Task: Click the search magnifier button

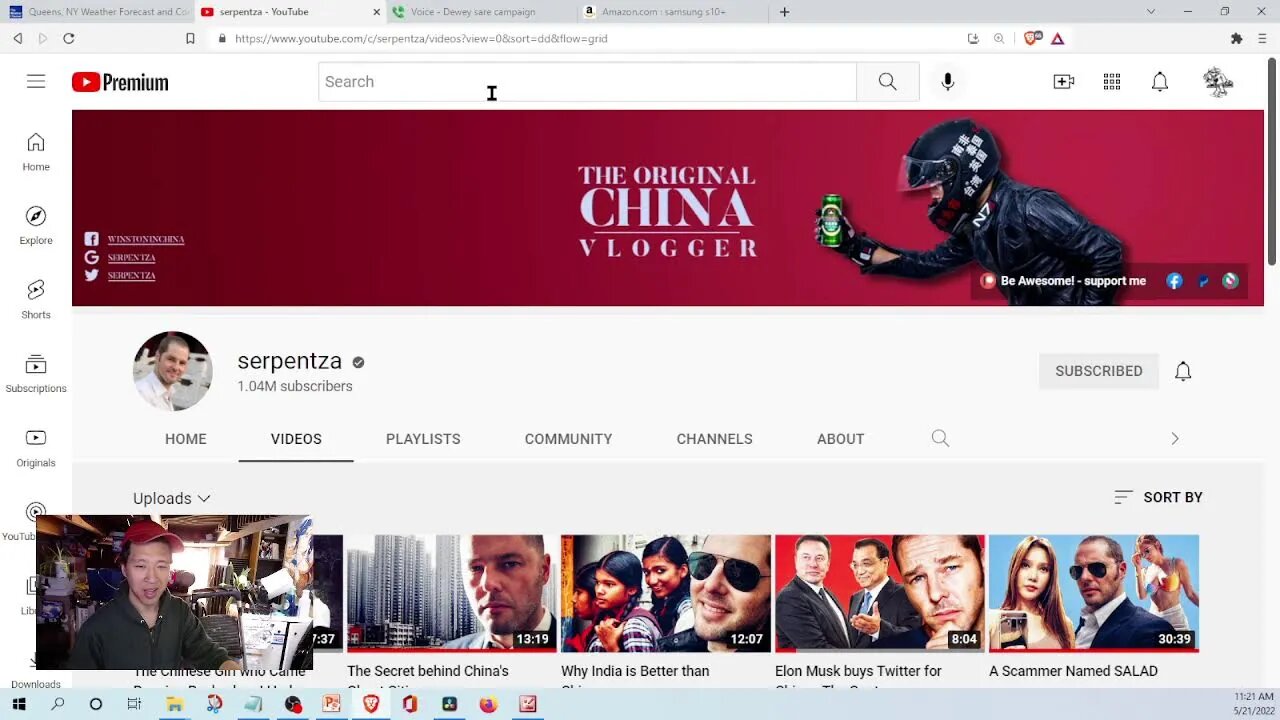Action: point(887,82)
